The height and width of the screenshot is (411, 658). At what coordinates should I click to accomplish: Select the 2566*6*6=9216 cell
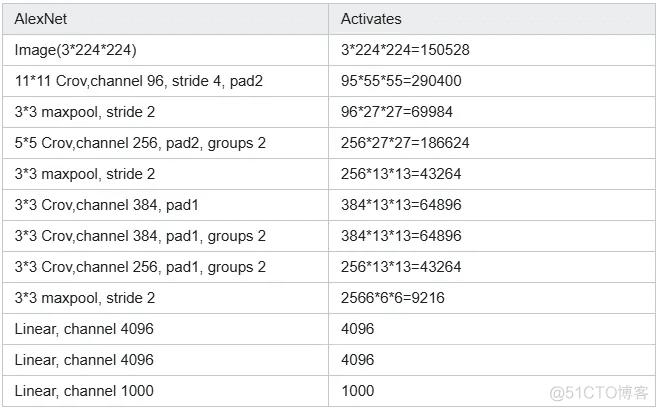click(492, 298)
